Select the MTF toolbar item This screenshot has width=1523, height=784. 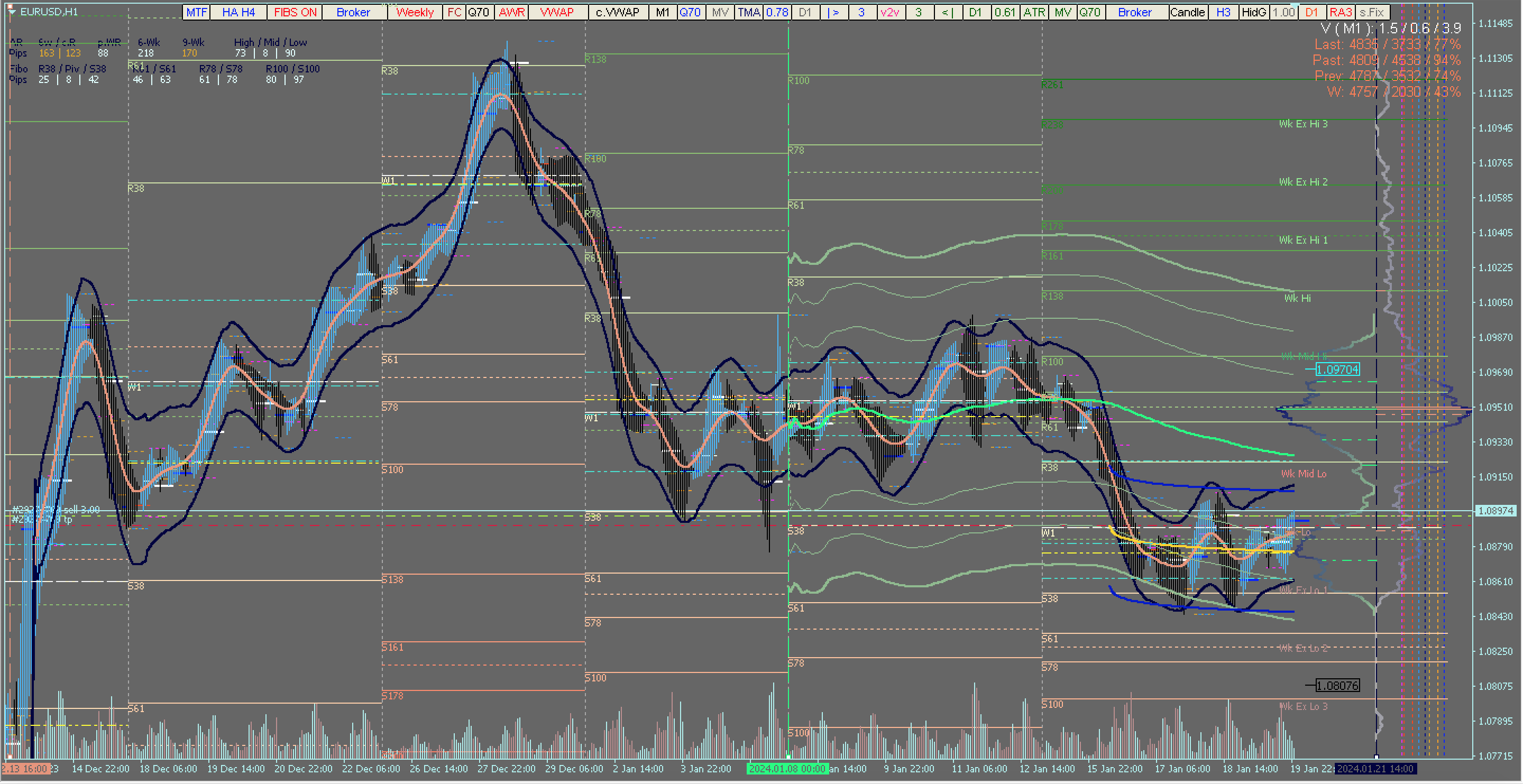[196, 12]
